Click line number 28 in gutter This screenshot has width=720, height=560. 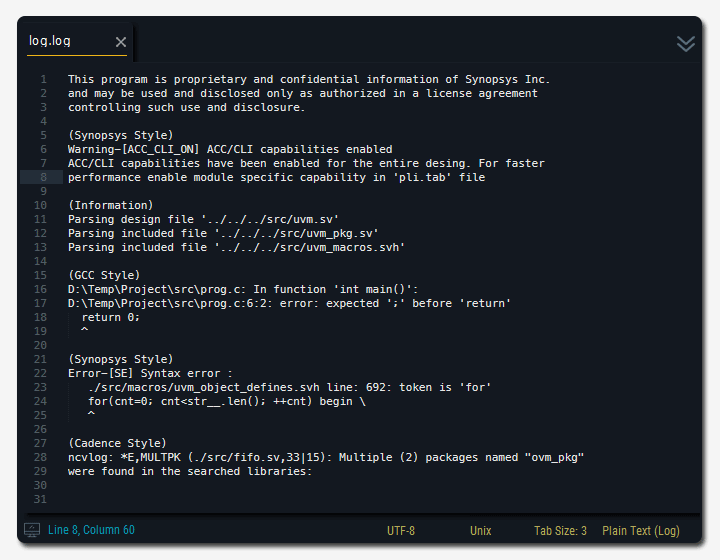click(x=40, y=458)
